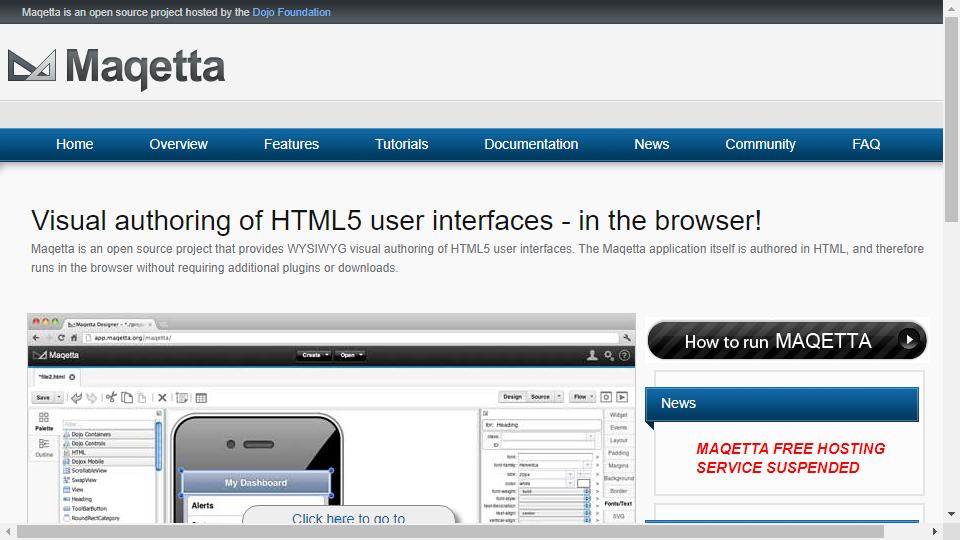Click the Save button in the embedded designer screenshot
960x540 pixels.
click(43, 397)
